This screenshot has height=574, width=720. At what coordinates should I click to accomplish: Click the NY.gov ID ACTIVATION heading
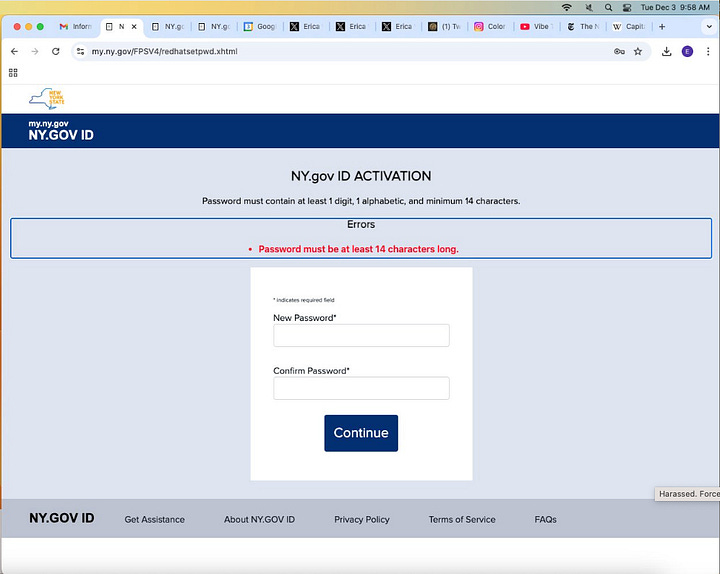tap(361, 176)
